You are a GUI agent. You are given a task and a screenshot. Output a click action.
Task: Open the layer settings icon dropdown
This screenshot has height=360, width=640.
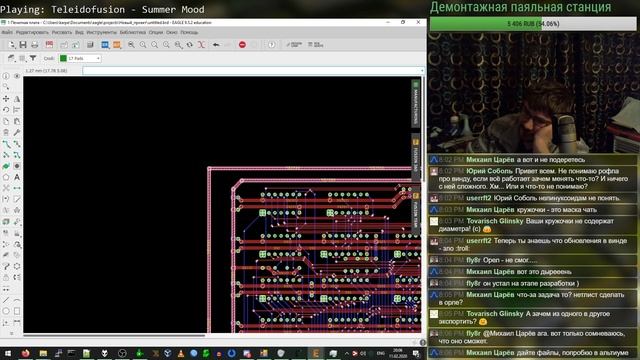click(11, 58)
